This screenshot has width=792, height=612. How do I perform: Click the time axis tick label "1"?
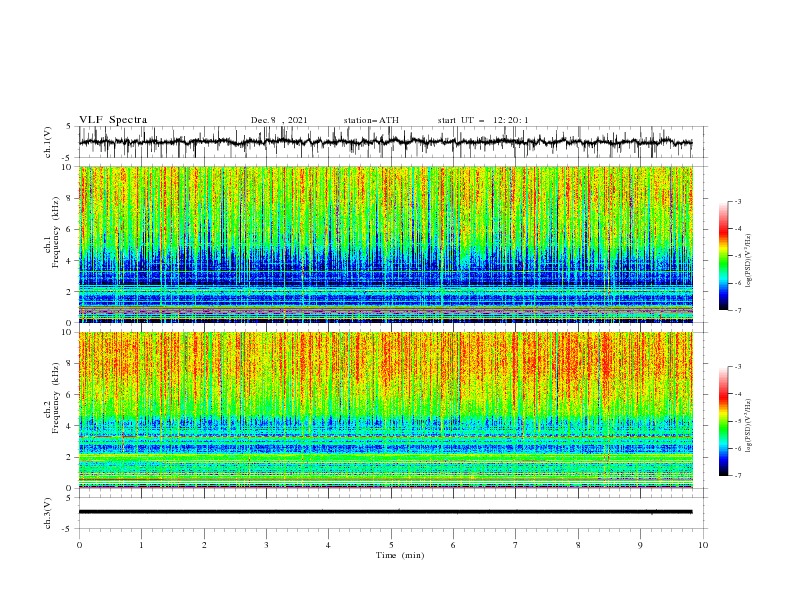[x=141, y=545]
